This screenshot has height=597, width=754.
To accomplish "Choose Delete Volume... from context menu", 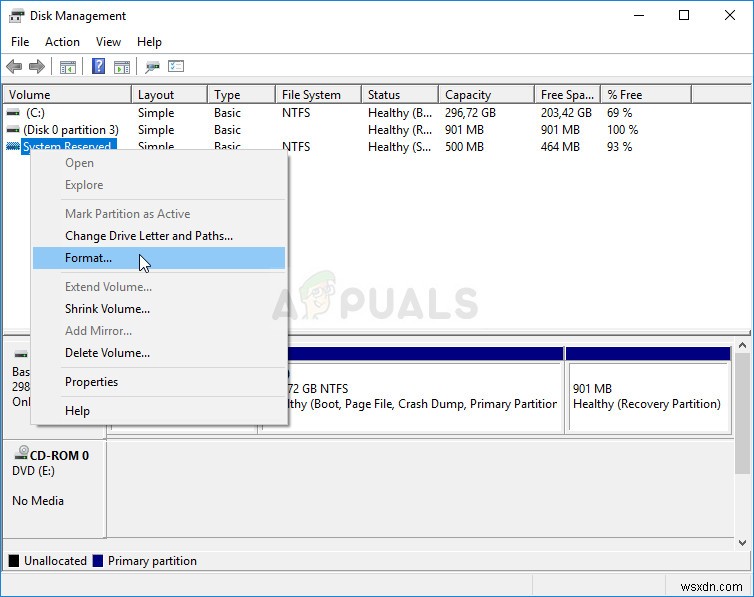I will coord(159,353).
